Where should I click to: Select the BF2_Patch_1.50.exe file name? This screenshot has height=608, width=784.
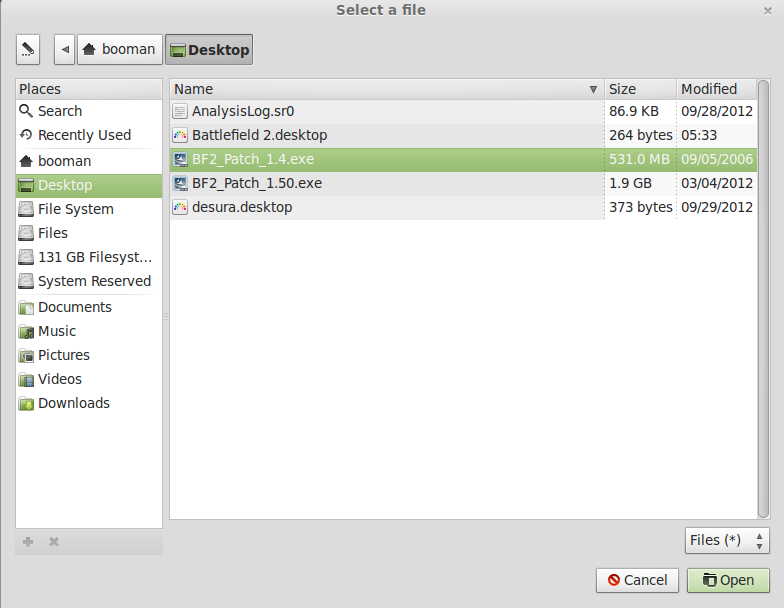coord(257,183)
